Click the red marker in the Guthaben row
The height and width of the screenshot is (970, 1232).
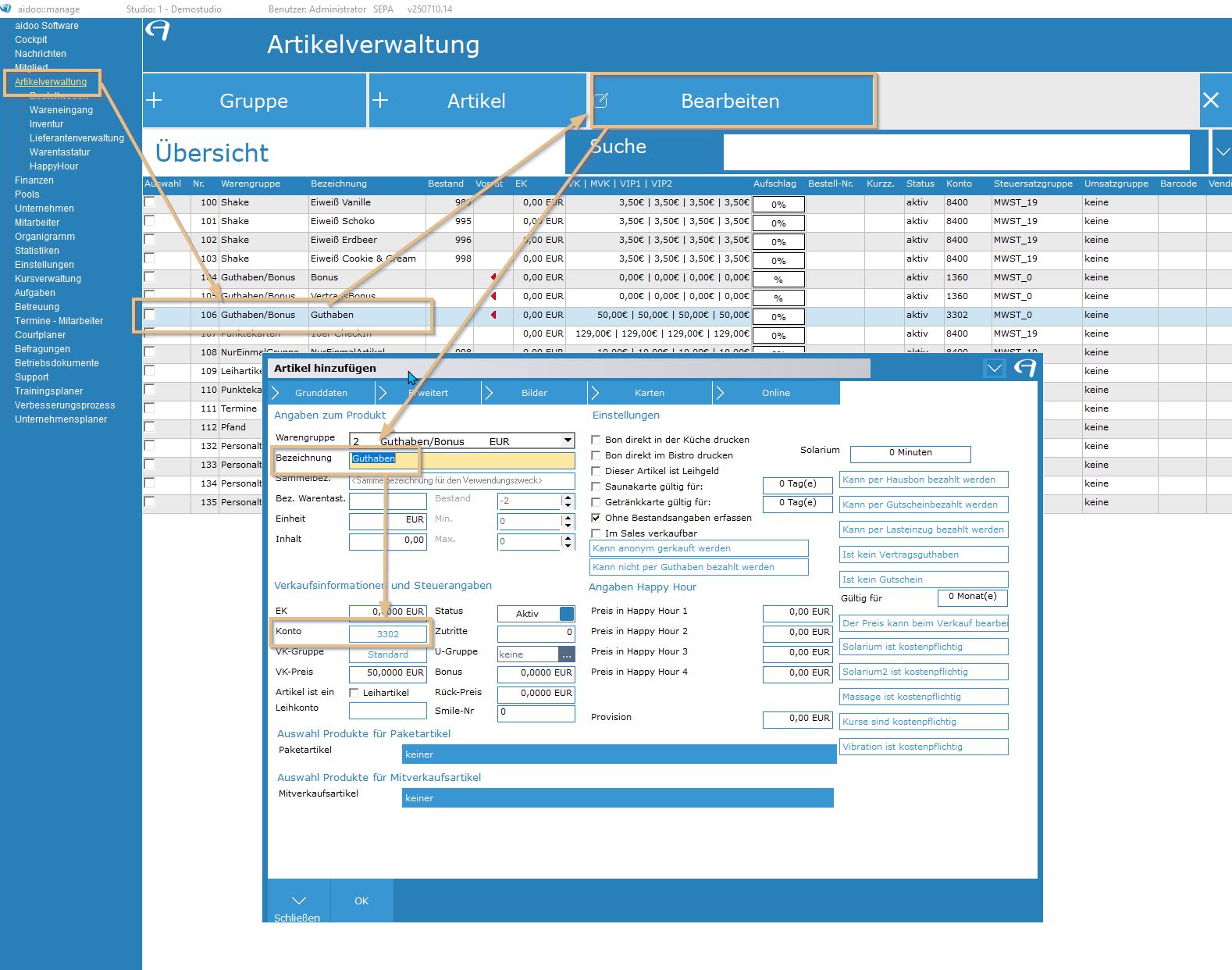tap(493, 316)
